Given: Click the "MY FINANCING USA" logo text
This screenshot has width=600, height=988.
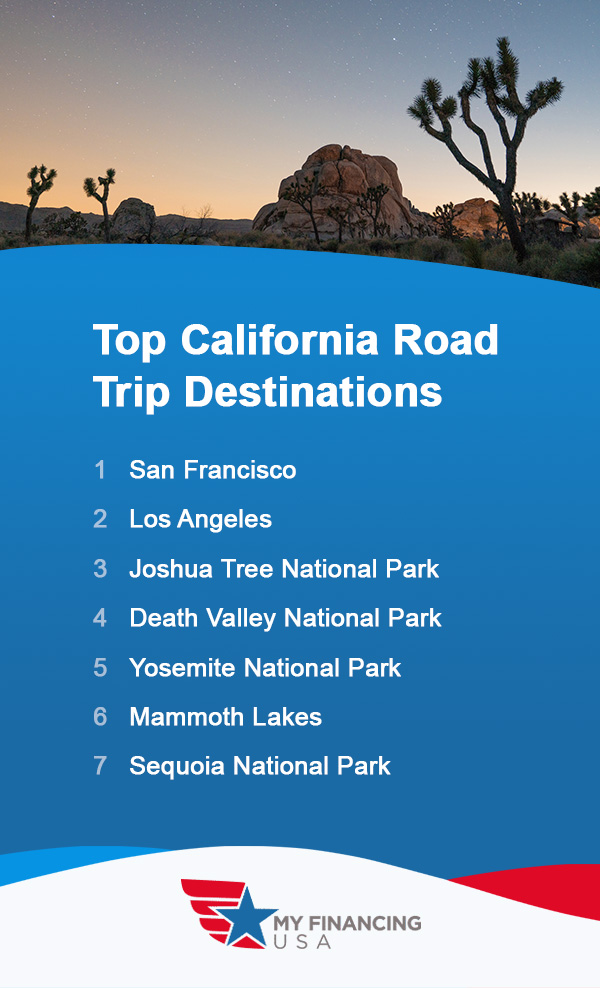Looking at the screenshot, I should (x=347, y=932).
